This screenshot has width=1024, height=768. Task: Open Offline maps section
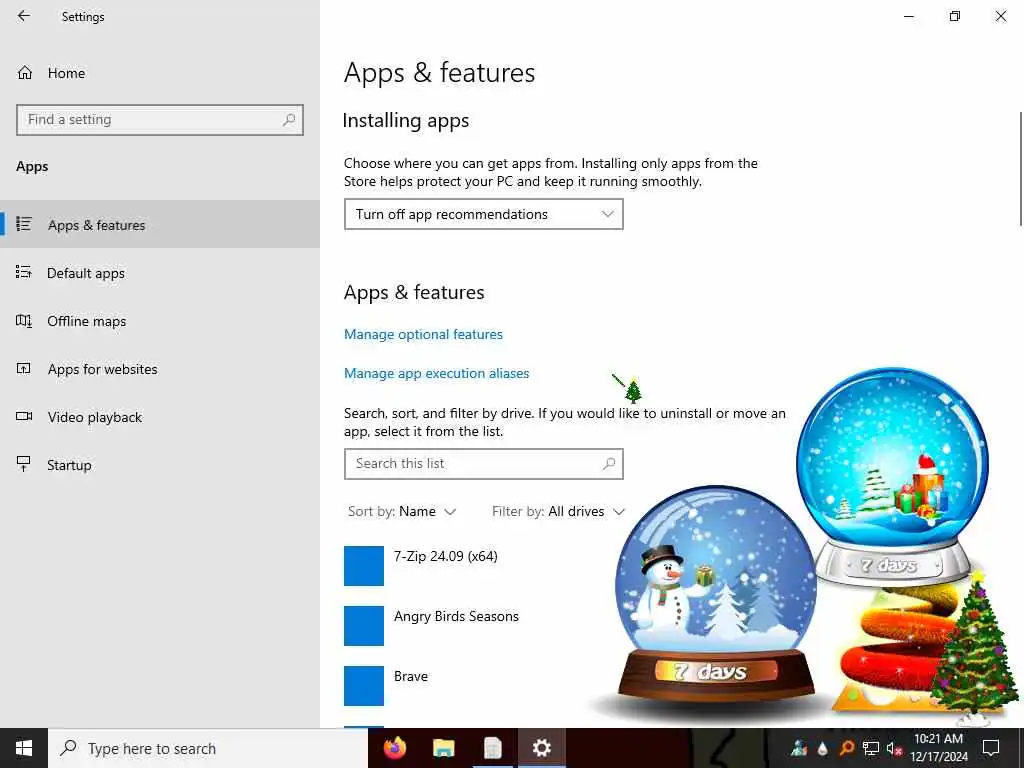tap(160, 321)
